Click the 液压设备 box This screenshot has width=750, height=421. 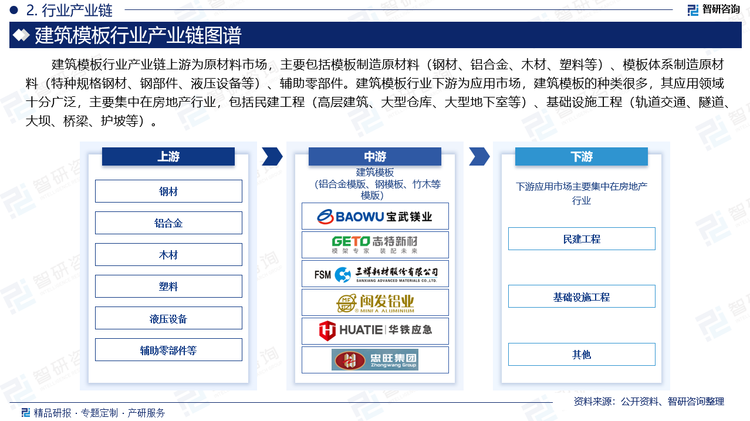pos(168,319)
